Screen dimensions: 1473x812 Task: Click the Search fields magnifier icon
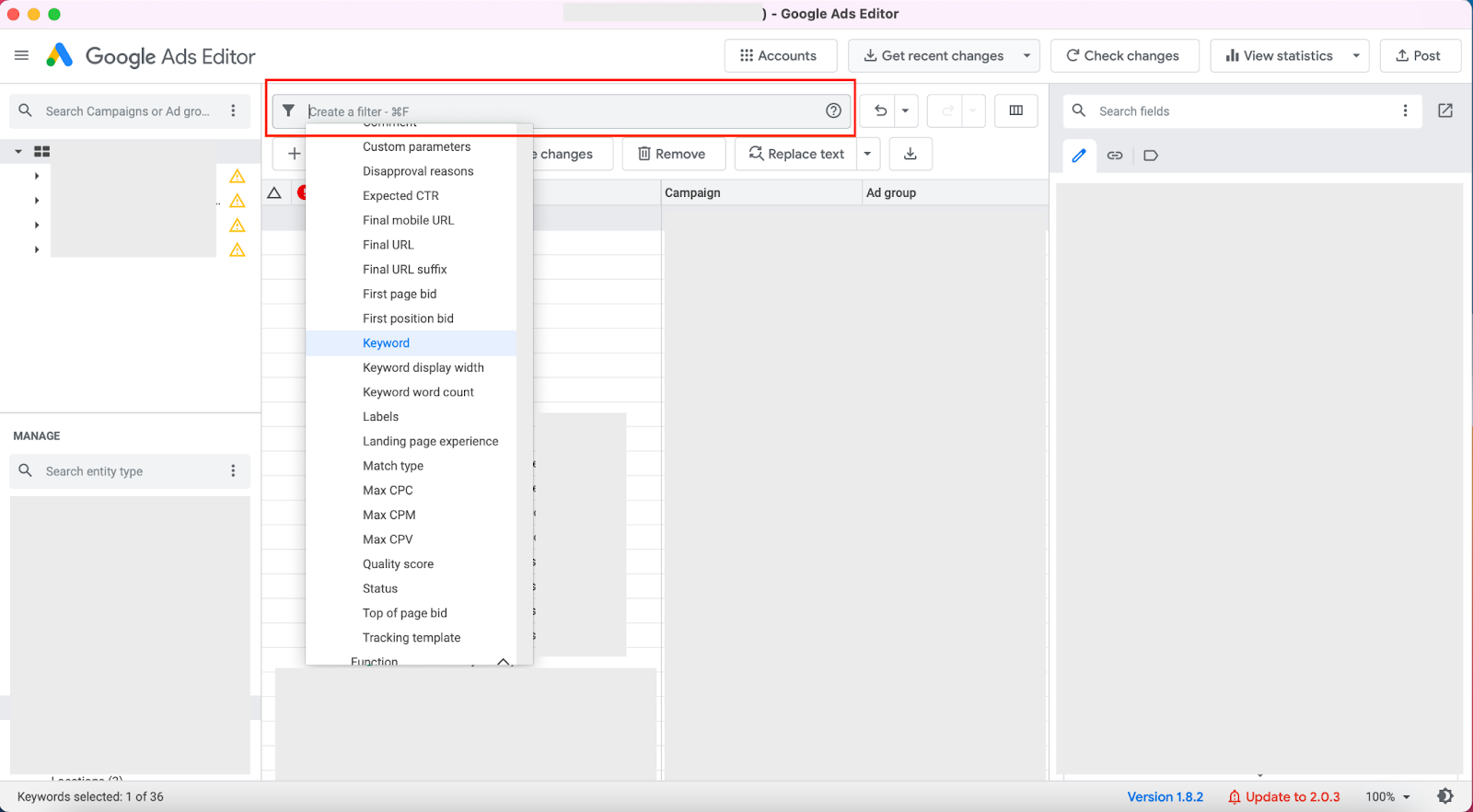[1079, 110]
